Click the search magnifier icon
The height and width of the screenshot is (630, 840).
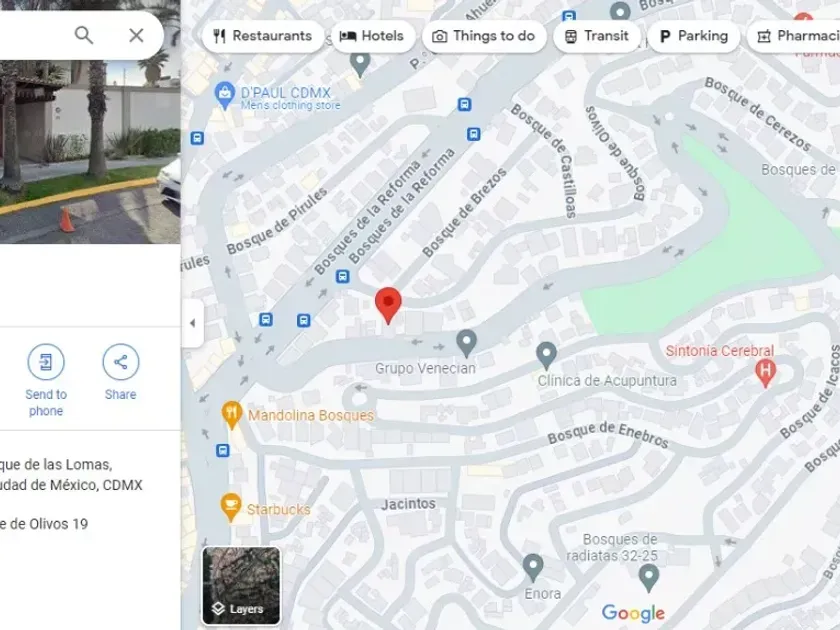[x=84, y=35]
